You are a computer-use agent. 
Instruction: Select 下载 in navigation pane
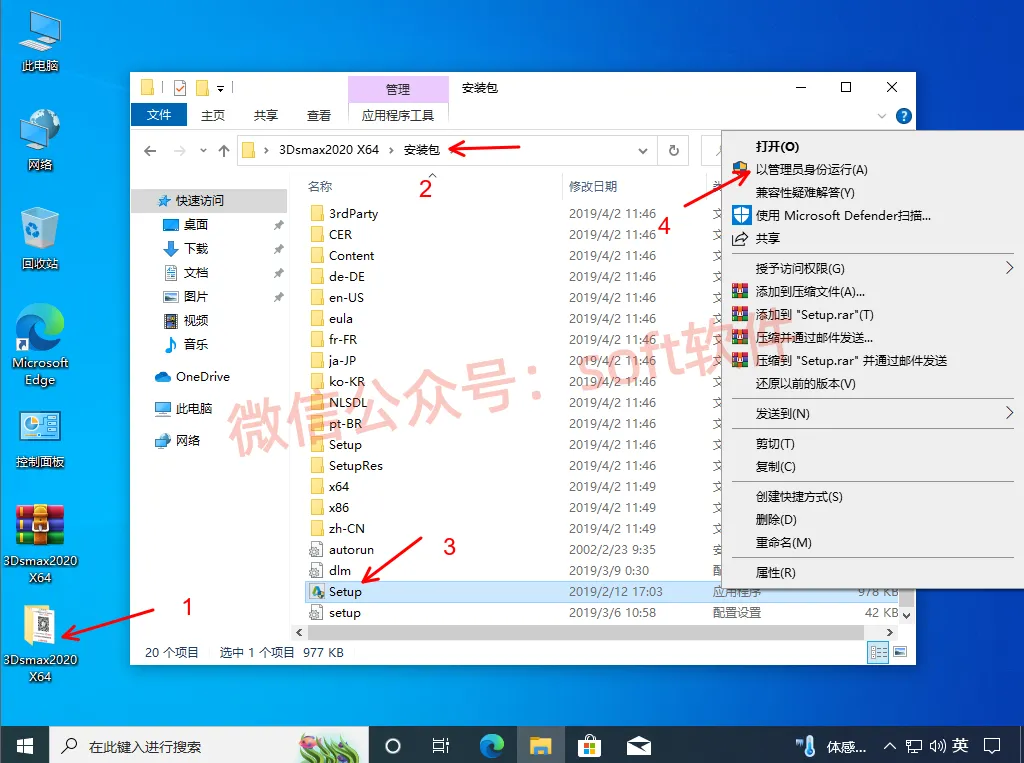tap(195, 249)
